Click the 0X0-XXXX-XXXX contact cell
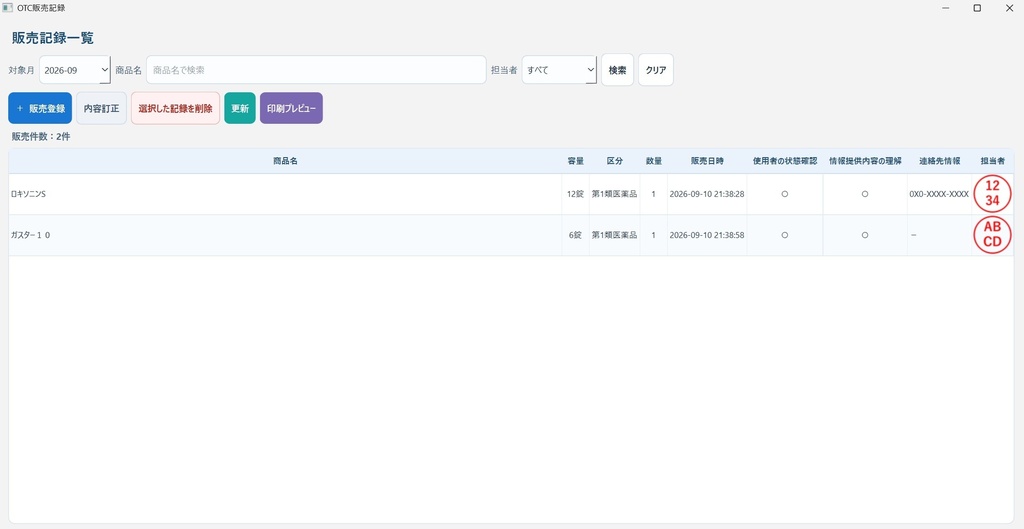This screenshot has width=1024, height=529. [x=939, y=194]
